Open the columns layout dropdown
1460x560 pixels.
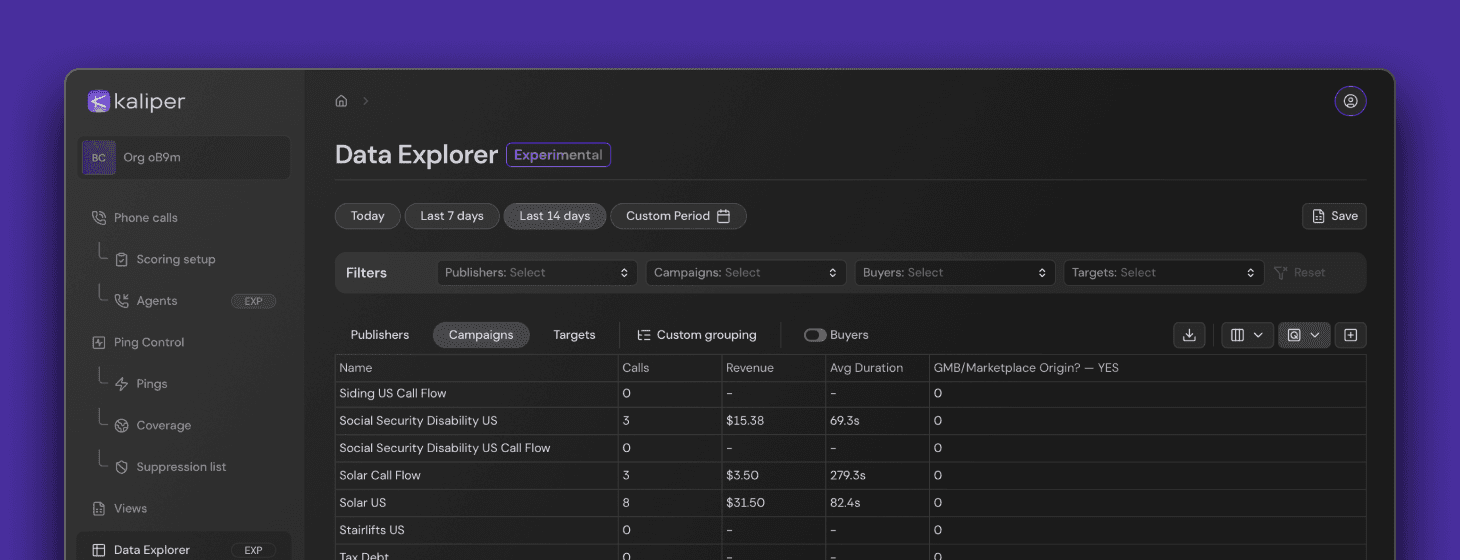point(1246,335)
